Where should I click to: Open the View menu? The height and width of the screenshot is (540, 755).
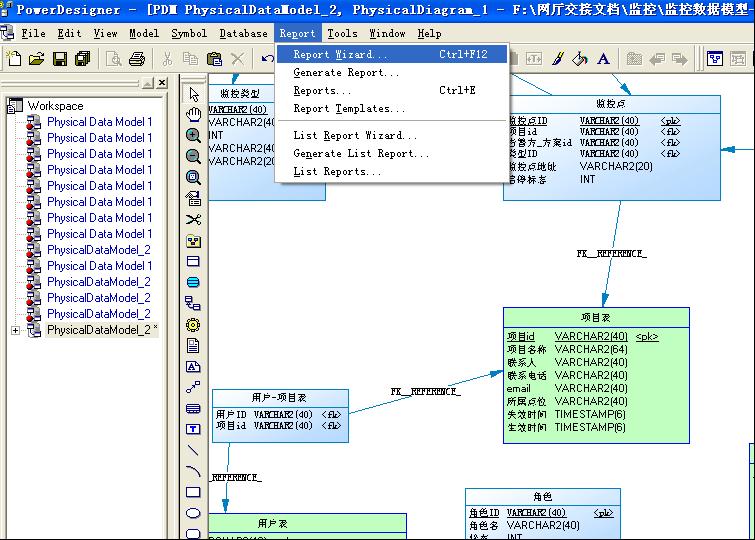[x=105, y=33]
